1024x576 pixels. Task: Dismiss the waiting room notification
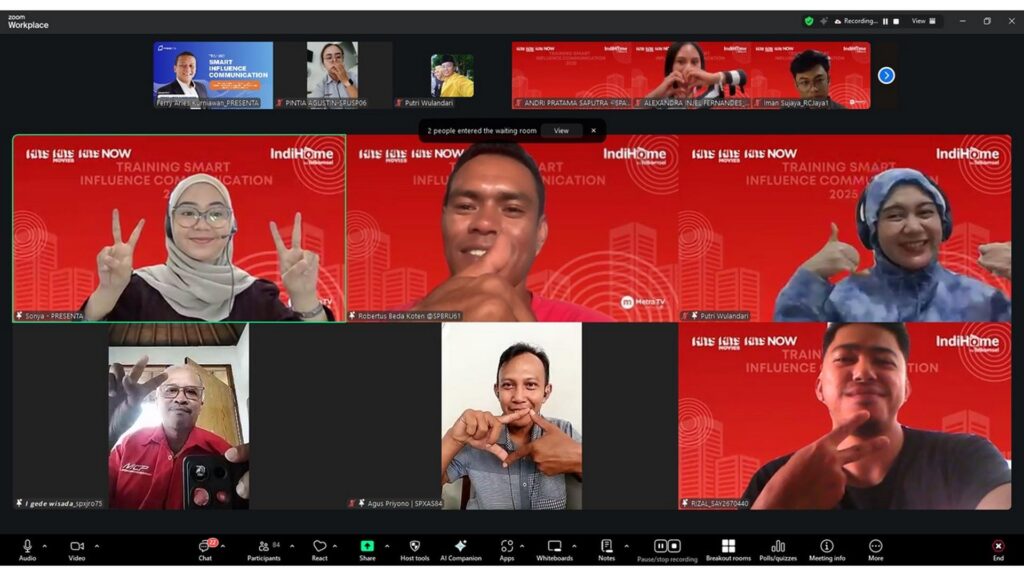click(x=594, y=131)
